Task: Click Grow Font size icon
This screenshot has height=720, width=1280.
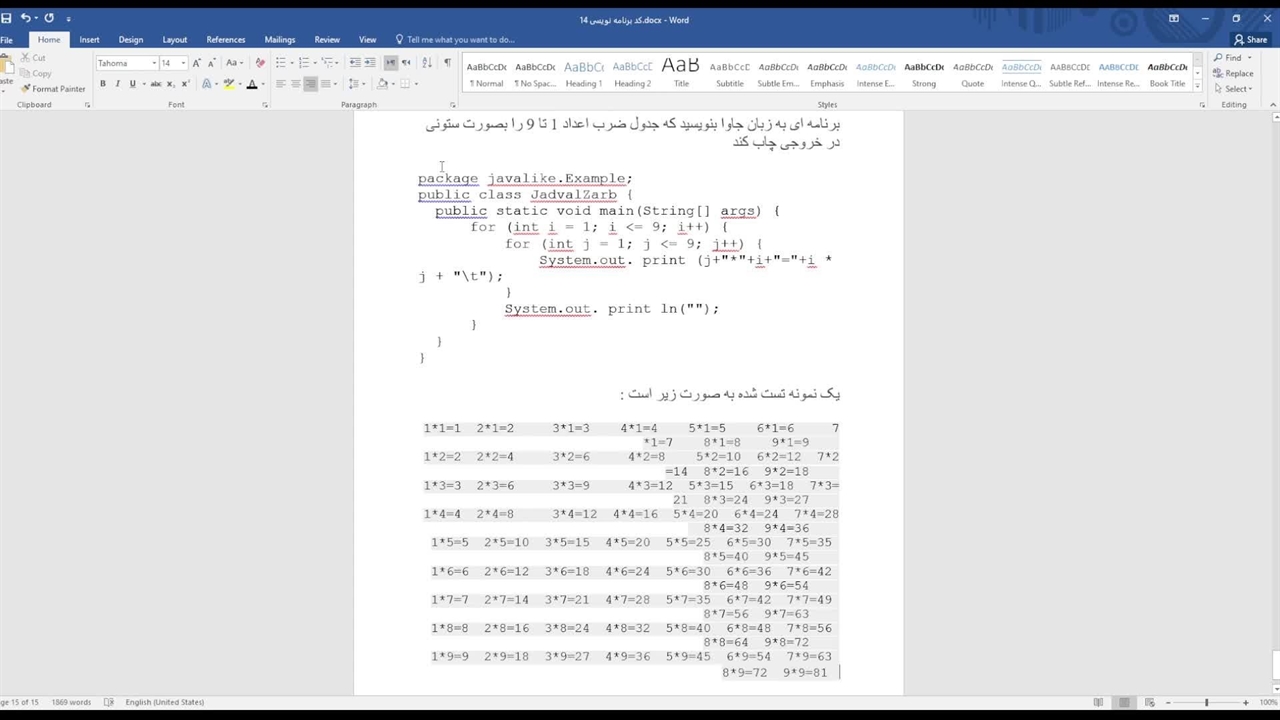Action: (x=196, y=63)
